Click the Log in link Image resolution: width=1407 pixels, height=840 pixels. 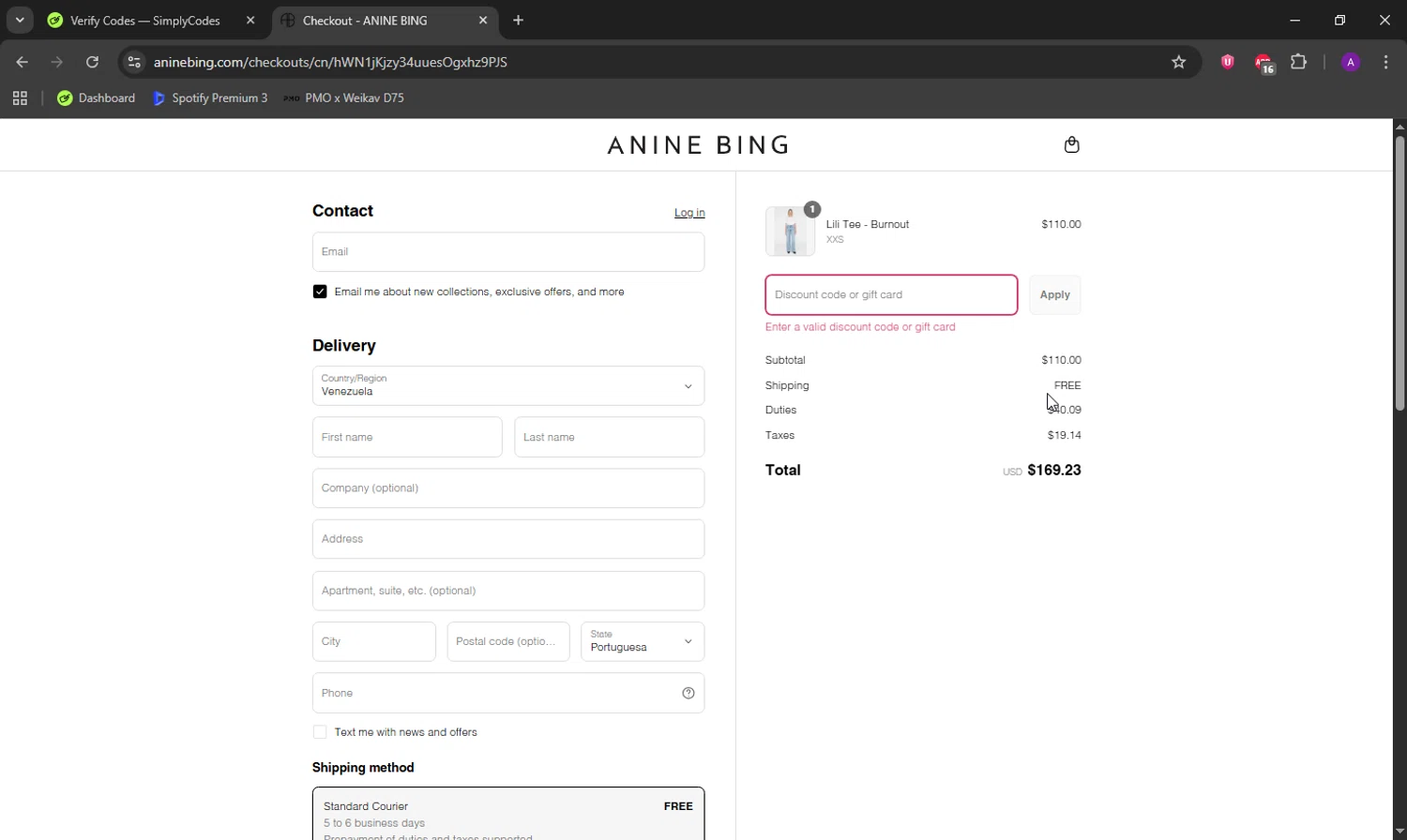689,213
